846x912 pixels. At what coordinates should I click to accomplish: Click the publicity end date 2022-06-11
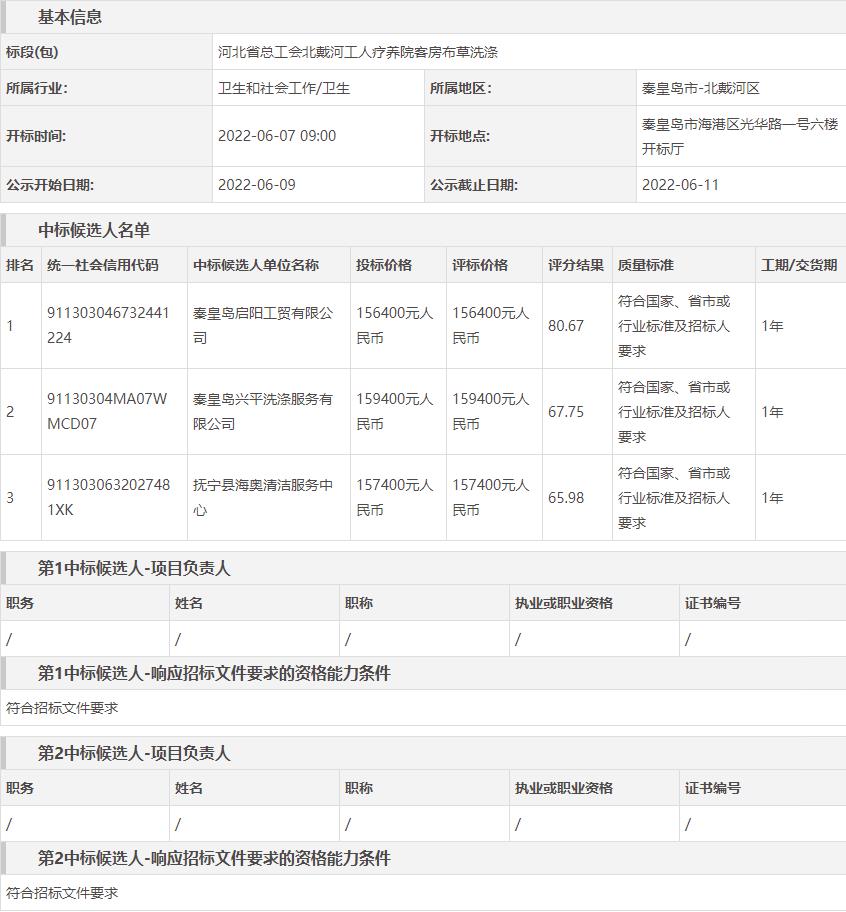click(x=680, y=185)
